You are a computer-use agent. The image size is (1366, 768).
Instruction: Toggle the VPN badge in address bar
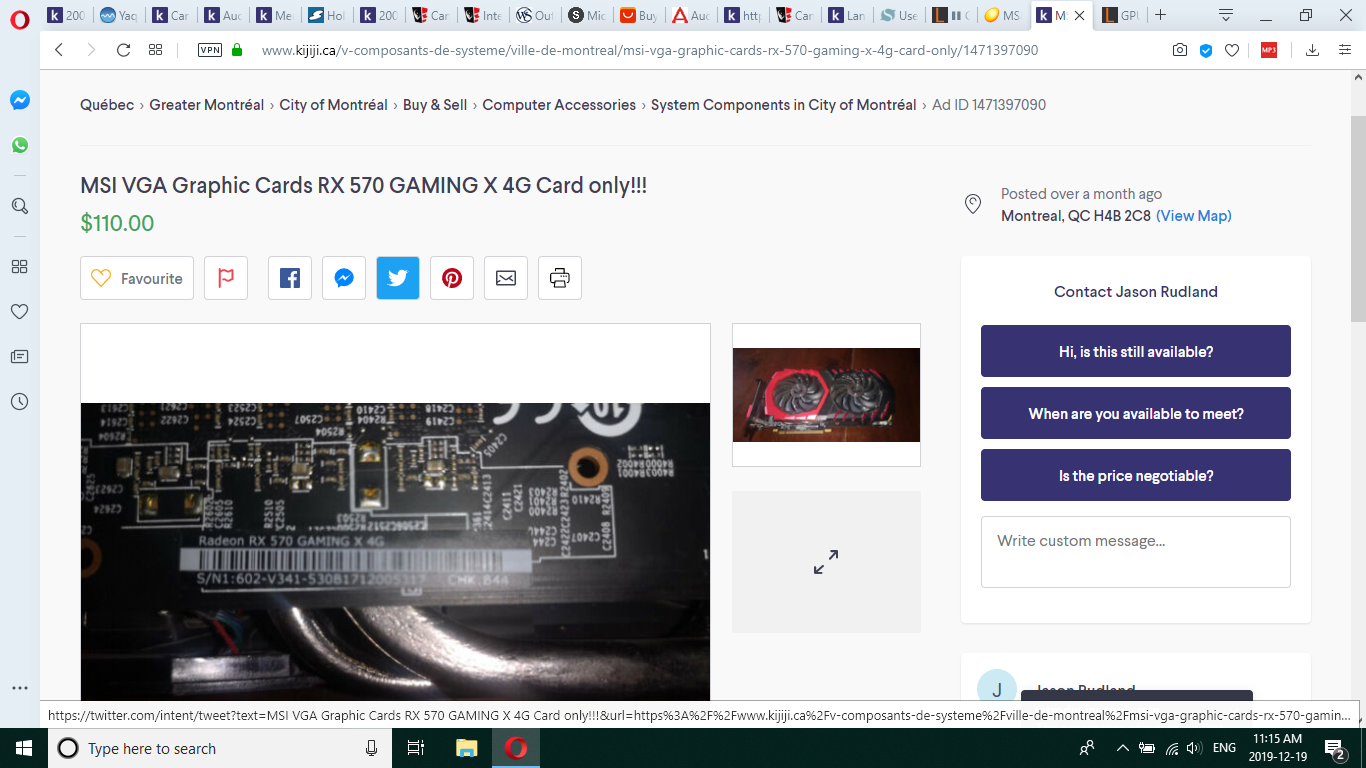[x=210, y=50]
